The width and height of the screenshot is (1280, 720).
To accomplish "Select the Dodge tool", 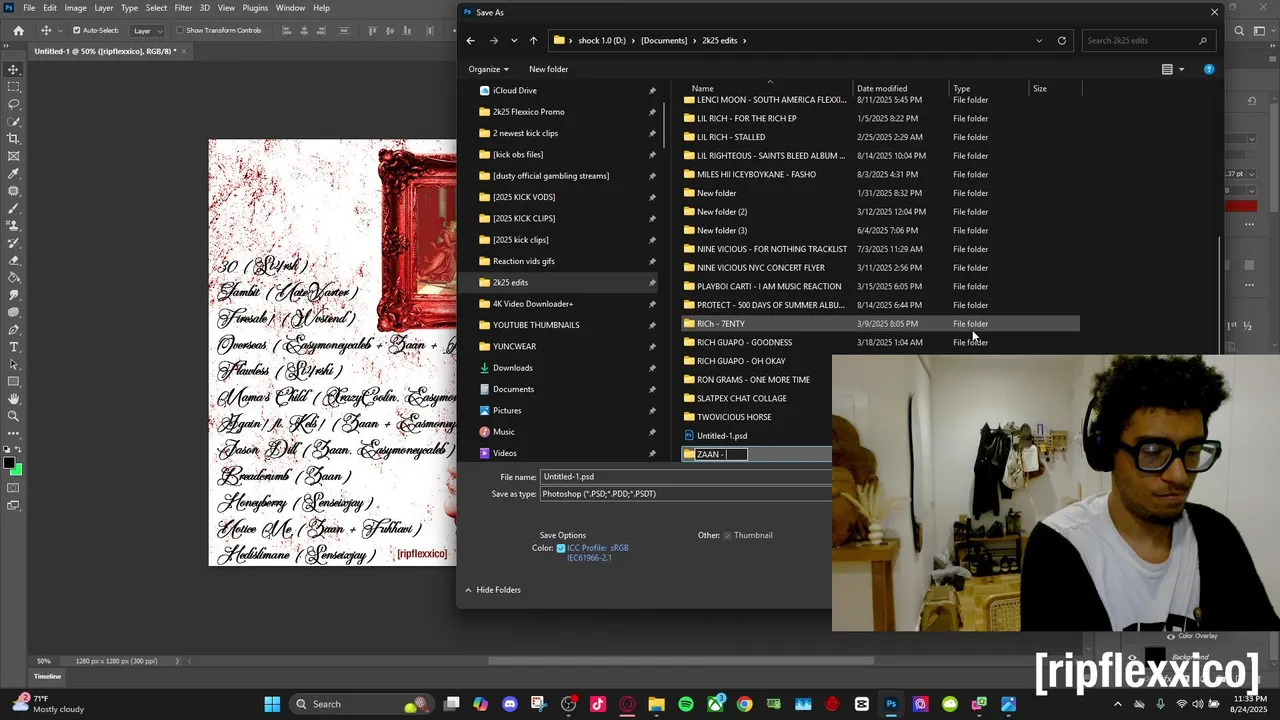I will click(14, 312).
